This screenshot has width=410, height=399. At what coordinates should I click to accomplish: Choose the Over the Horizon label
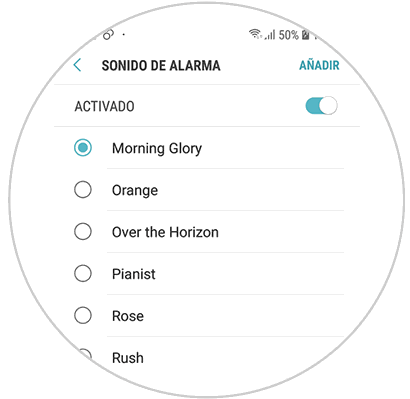(165, 232)
